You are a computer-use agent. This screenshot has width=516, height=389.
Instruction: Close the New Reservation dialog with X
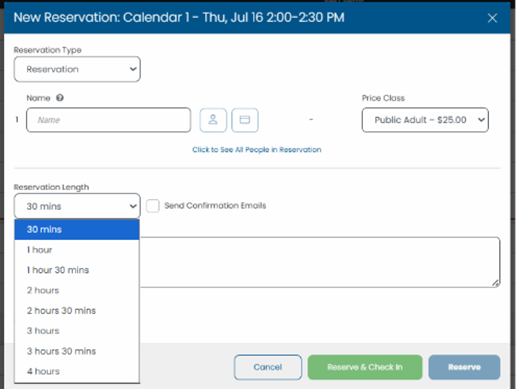tap(492, 18)
